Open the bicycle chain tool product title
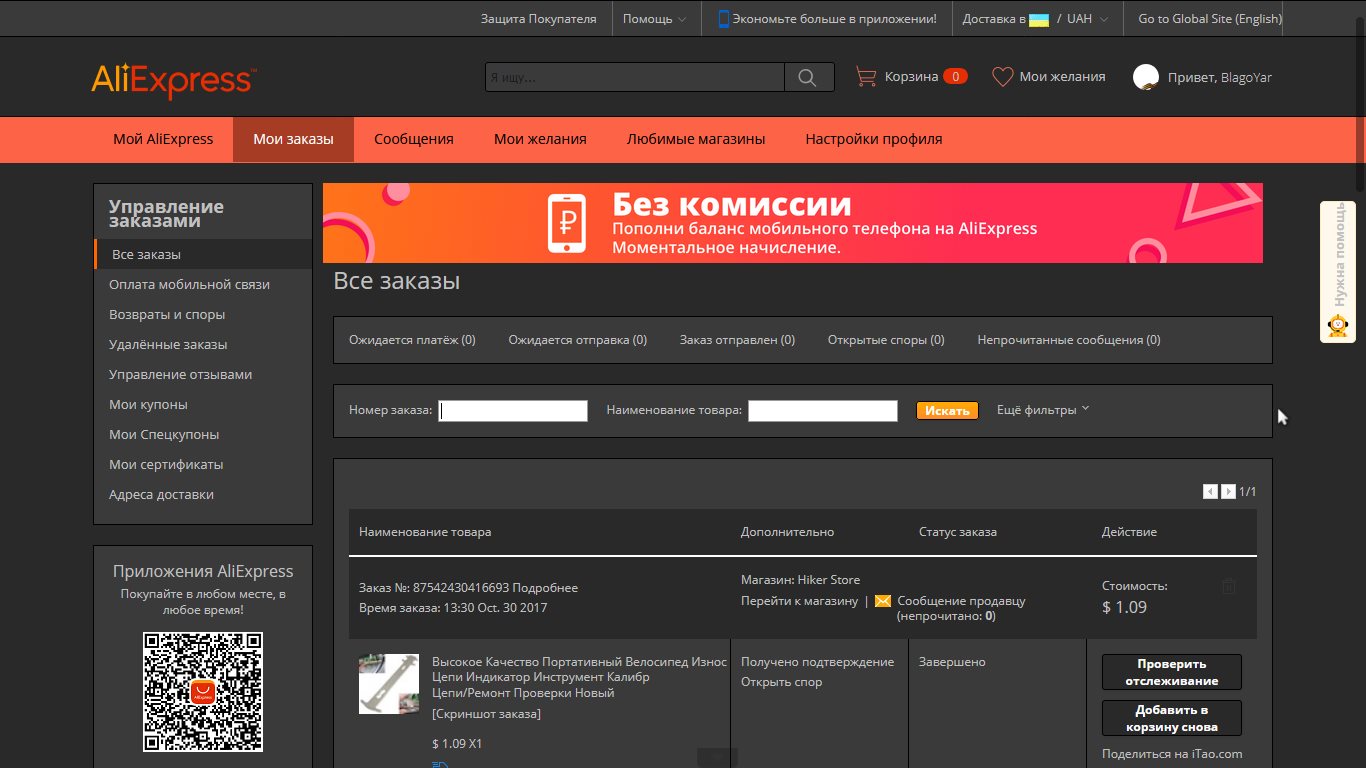The image size is (1366, 768). tap(579, 677)
